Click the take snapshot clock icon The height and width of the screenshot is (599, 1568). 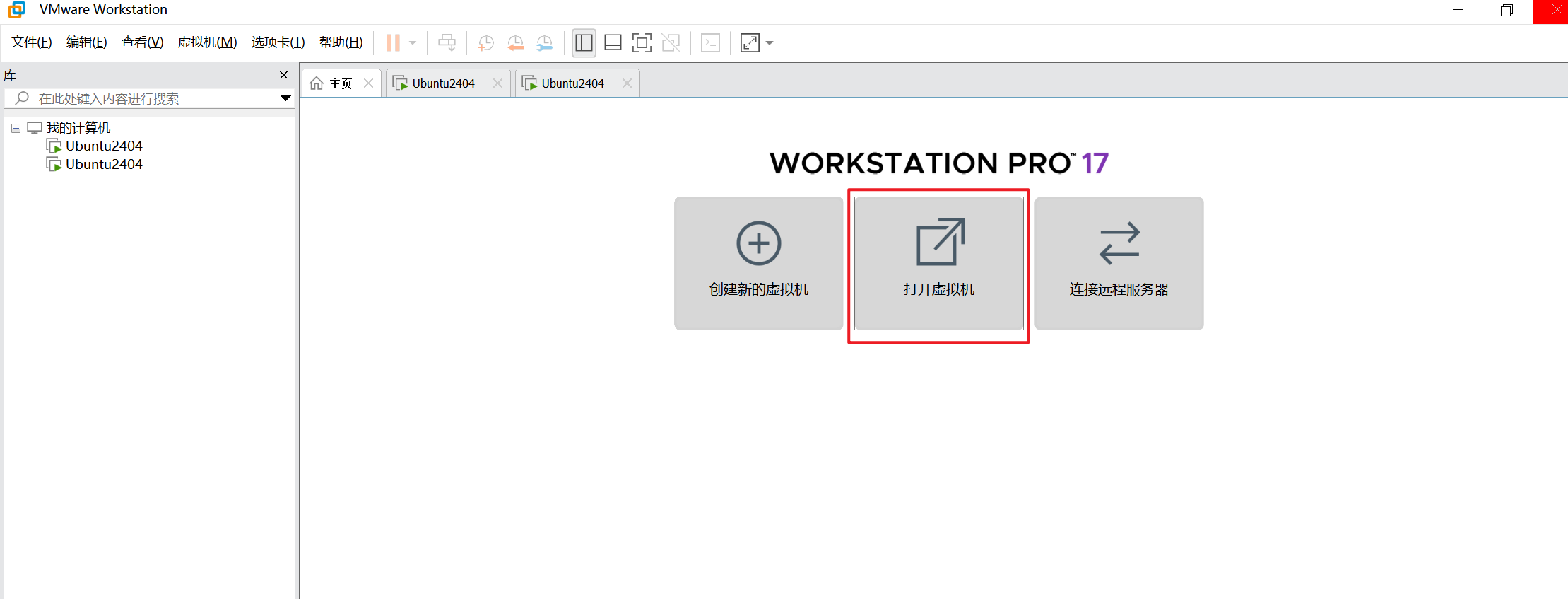(x=485, y=43)
